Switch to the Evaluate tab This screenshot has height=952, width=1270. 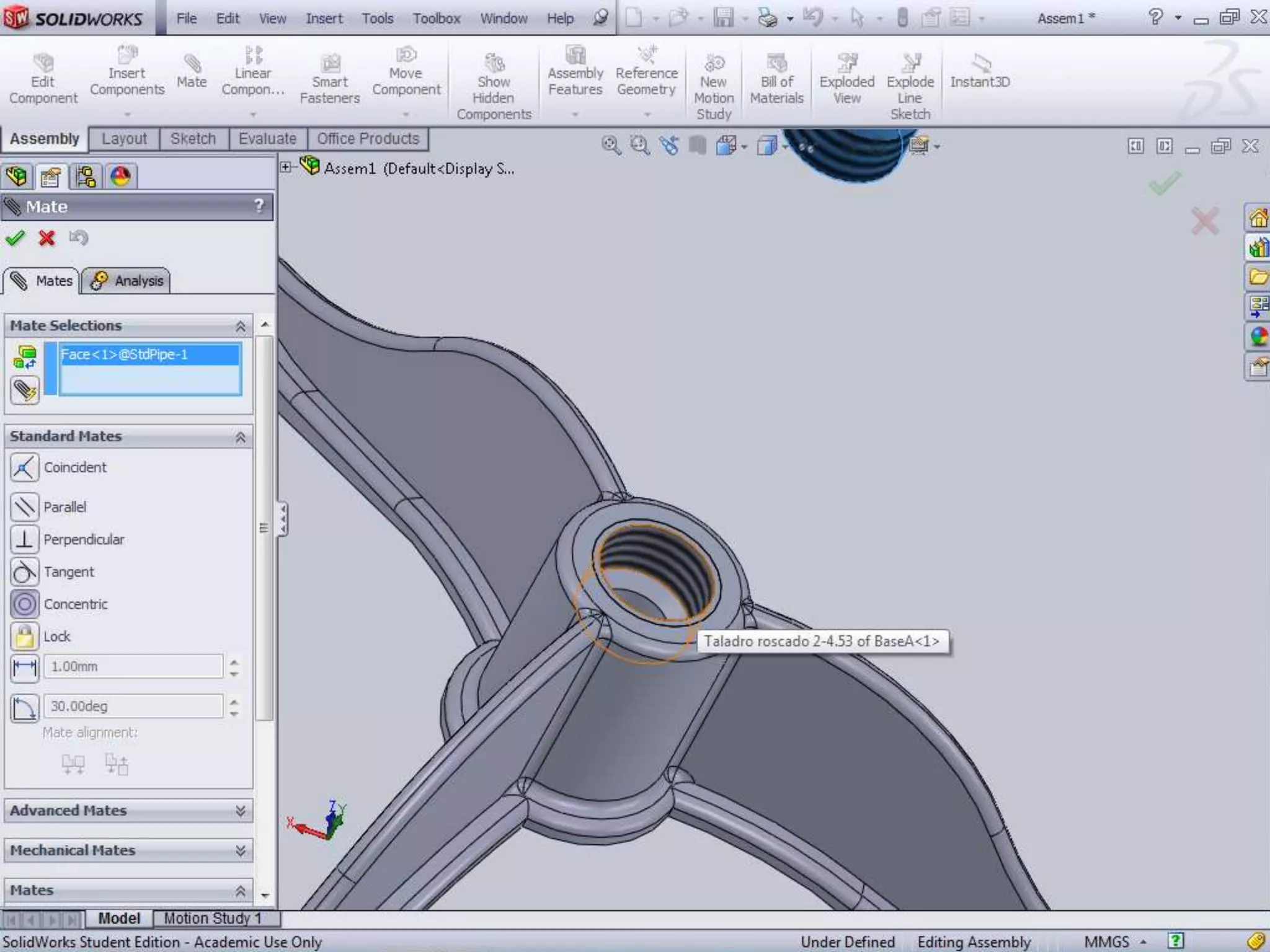pos(267,139)
